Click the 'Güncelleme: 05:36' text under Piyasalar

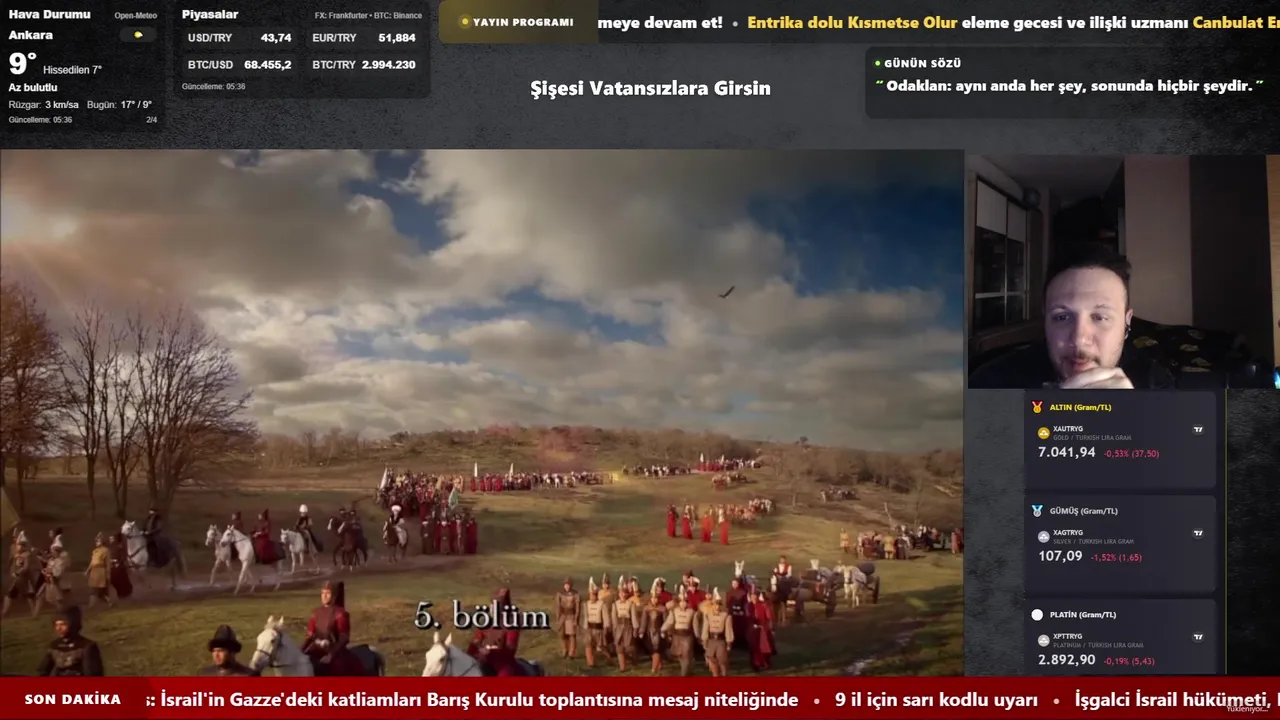click(213, 87)
